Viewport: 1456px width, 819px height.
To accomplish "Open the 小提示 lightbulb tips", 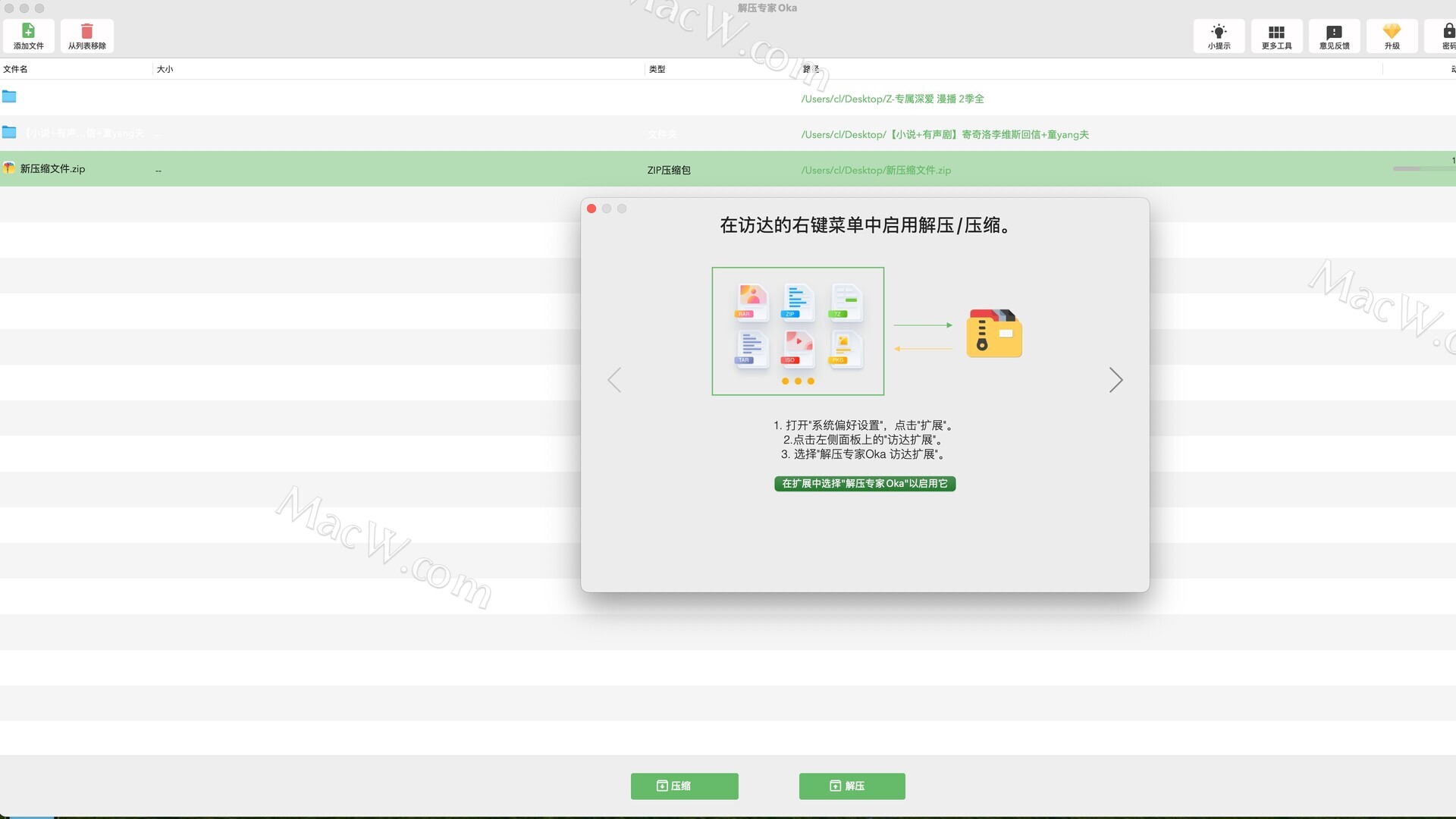I will tap(1219, 31).
